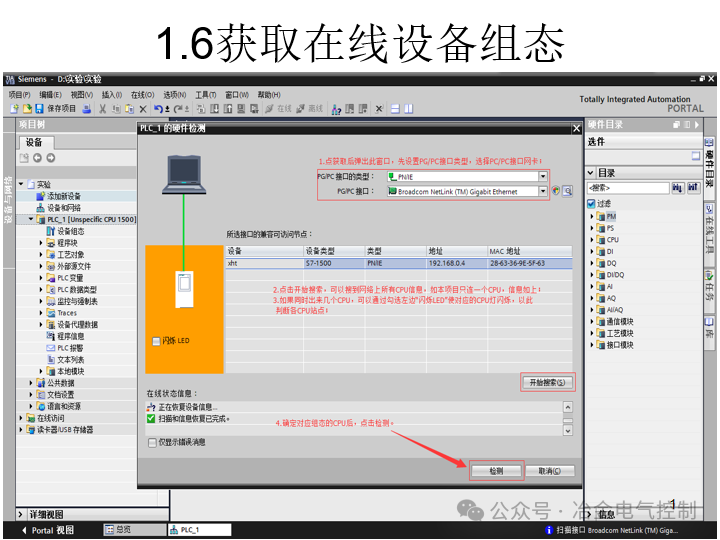Screen dimensions: 720x540
Task: Click the Go offline plug icon
Action: [x=301, y=109]
